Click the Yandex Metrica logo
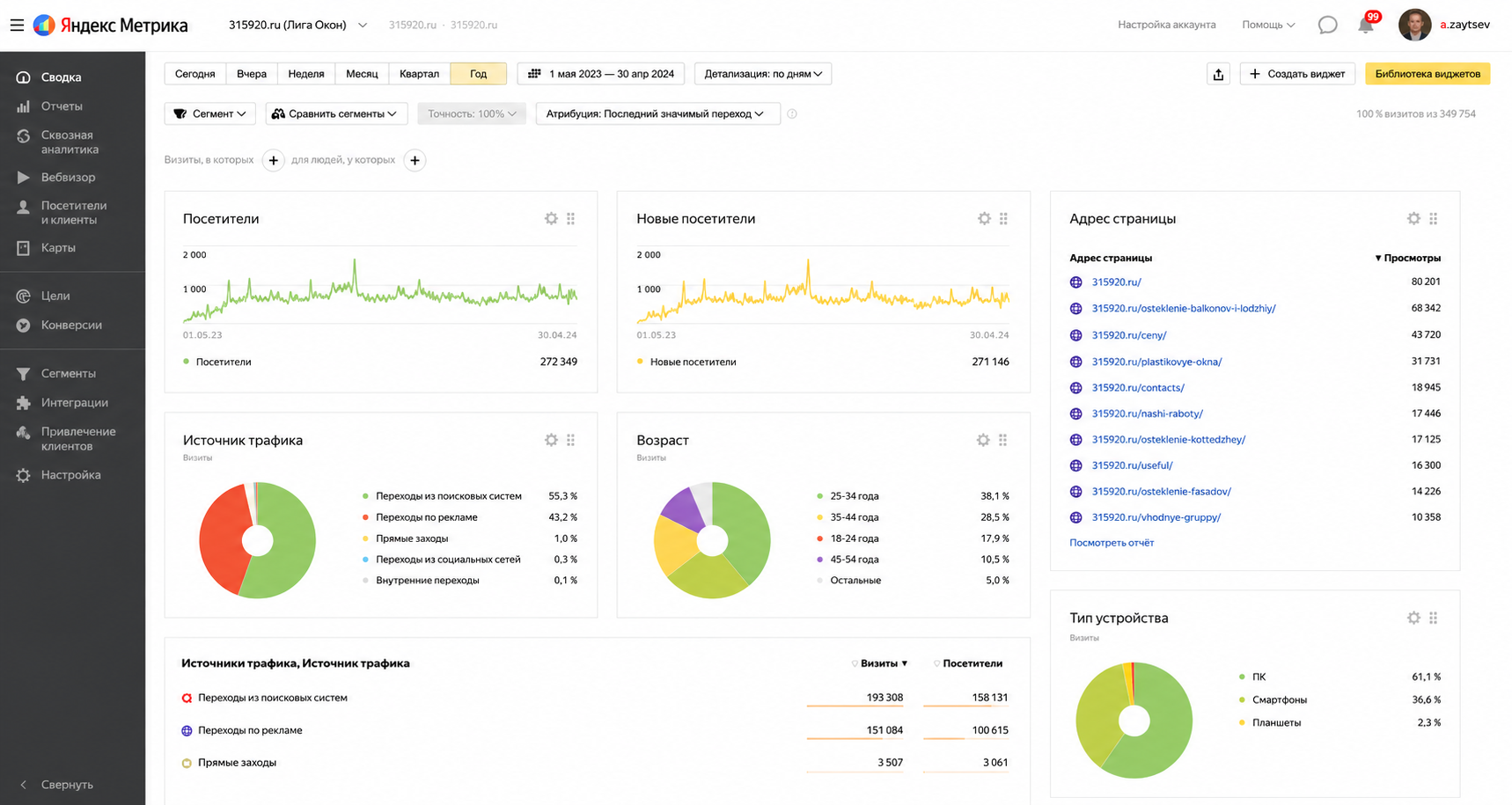Screen dimensions: 1512x805 pos(111,25)
